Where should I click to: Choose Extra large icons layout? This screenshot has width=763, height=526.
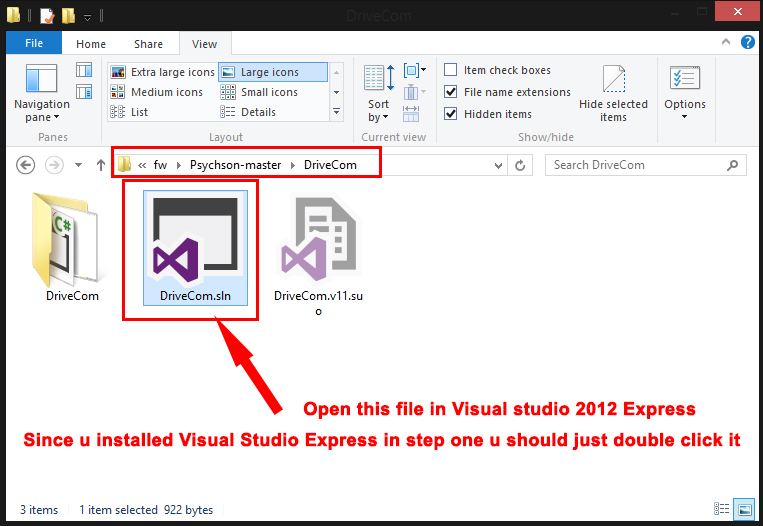pos(163,72)
